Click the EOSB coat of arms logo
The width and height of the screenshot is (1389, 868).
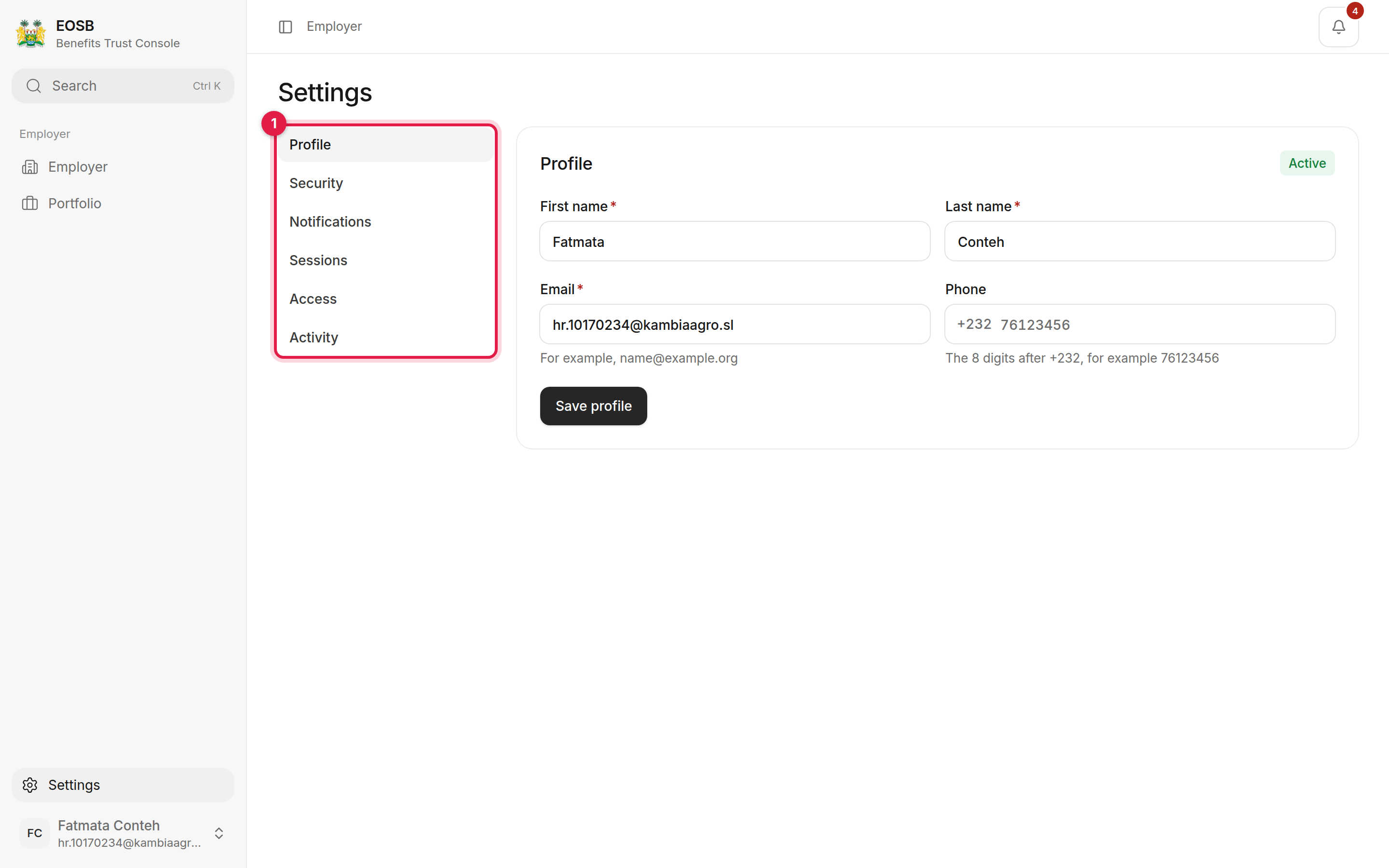tap(30, 34)
